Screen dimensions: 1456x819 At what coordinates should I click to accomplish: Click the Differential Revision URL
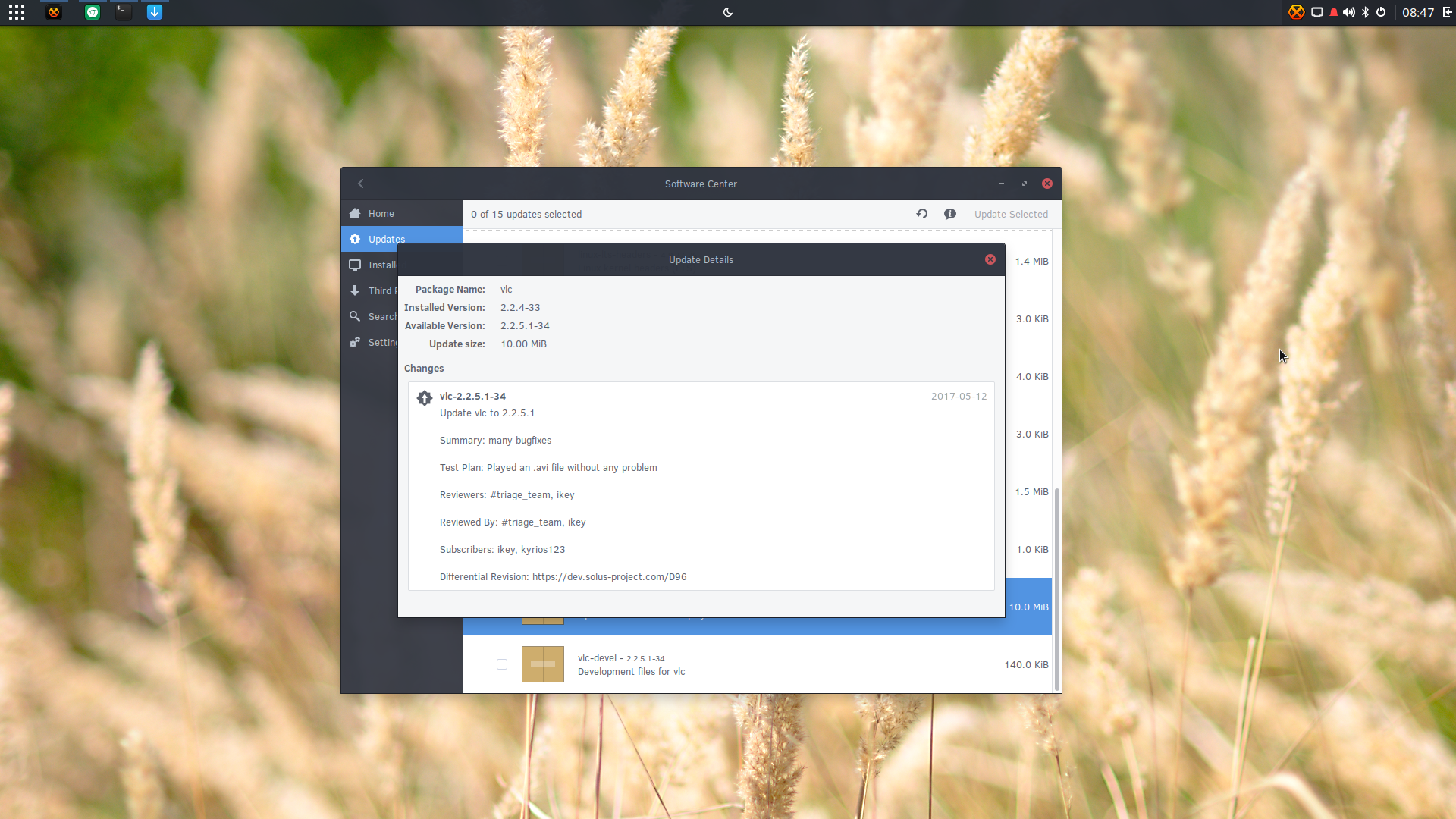click(x=610, y=576)
